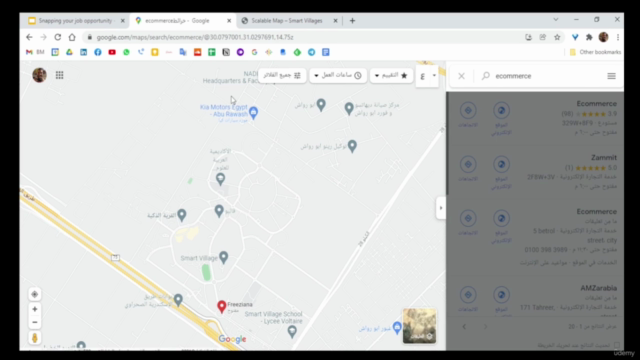Click Smart Village School Lycee Voltaire pin
The width and height of the screenshot is (640, 360).
click(x=292, y=332)
